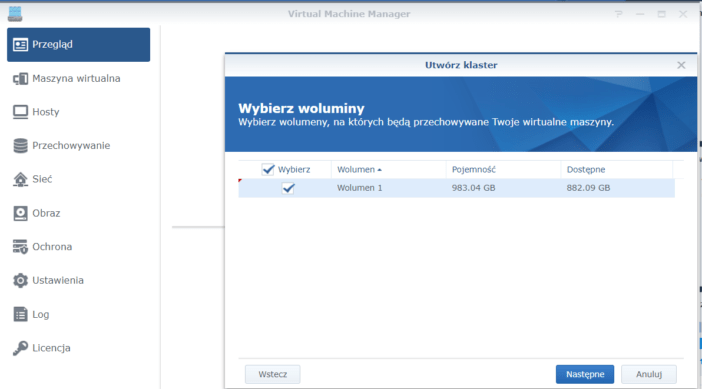Close the Utwórz klaster dialog
Image resolution: width=702 pixels, height=389 pixels.
click(681, 65)
